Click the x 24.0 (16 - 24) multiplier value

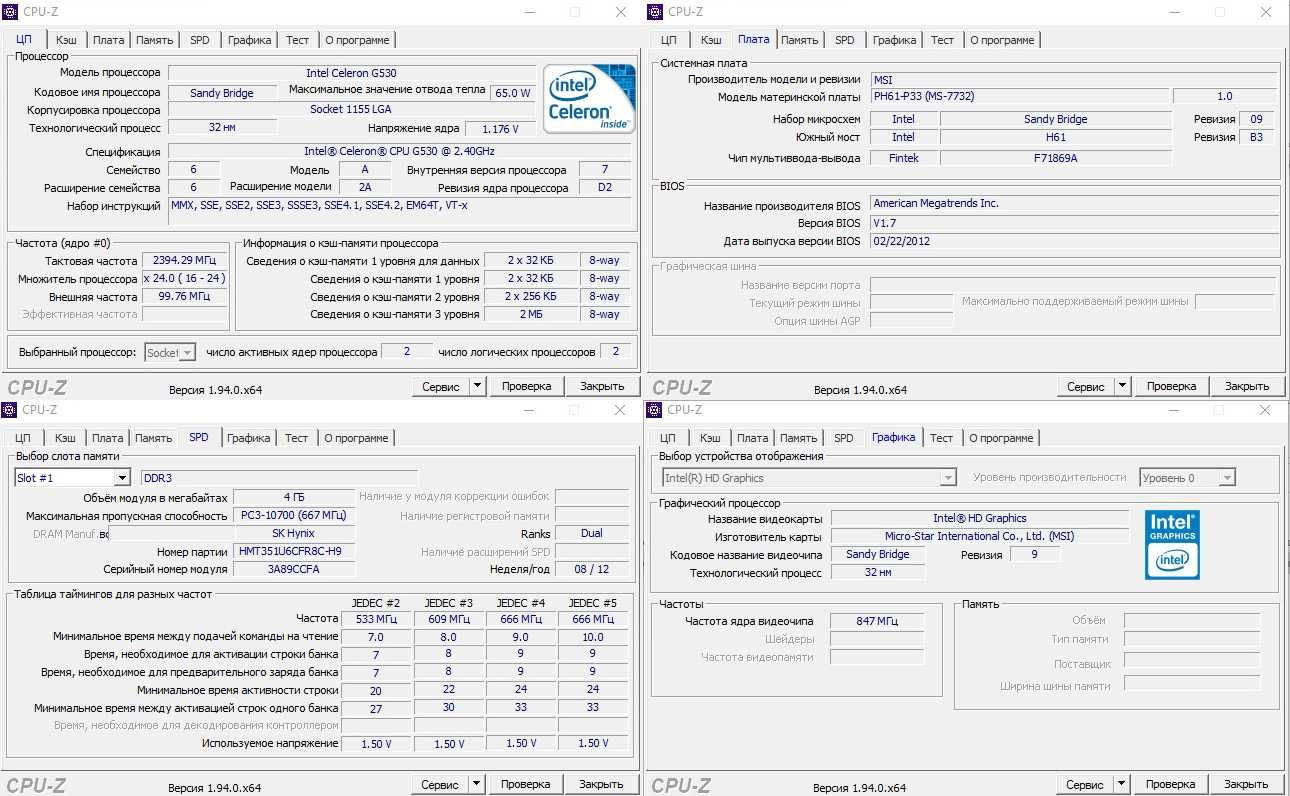[185, 278]
